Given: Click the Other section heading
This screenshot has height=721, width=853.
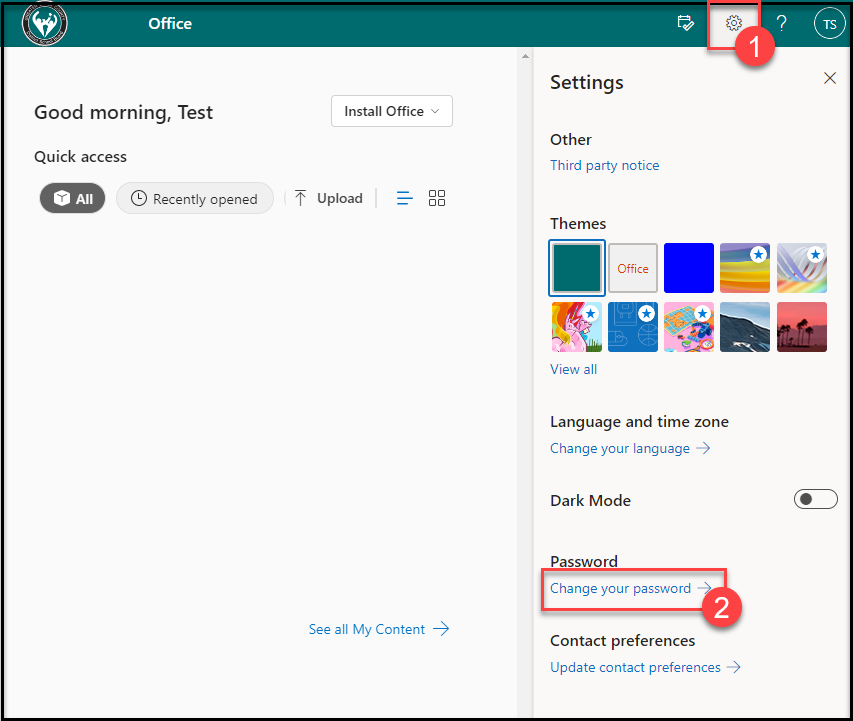Looking at the screenshot, I should [x=571, y=140].
